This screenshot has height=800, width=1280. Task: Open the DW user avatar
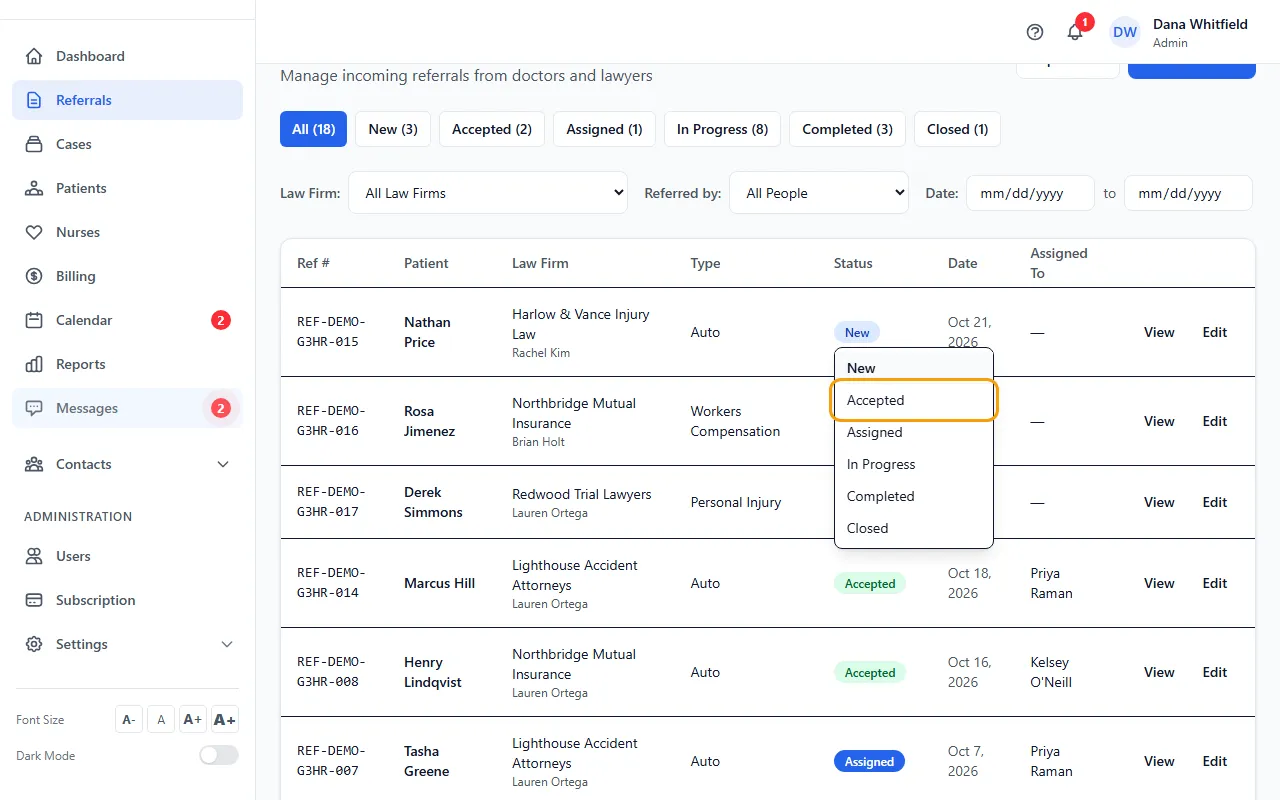pyautogui.click(x=1125, y=32)
